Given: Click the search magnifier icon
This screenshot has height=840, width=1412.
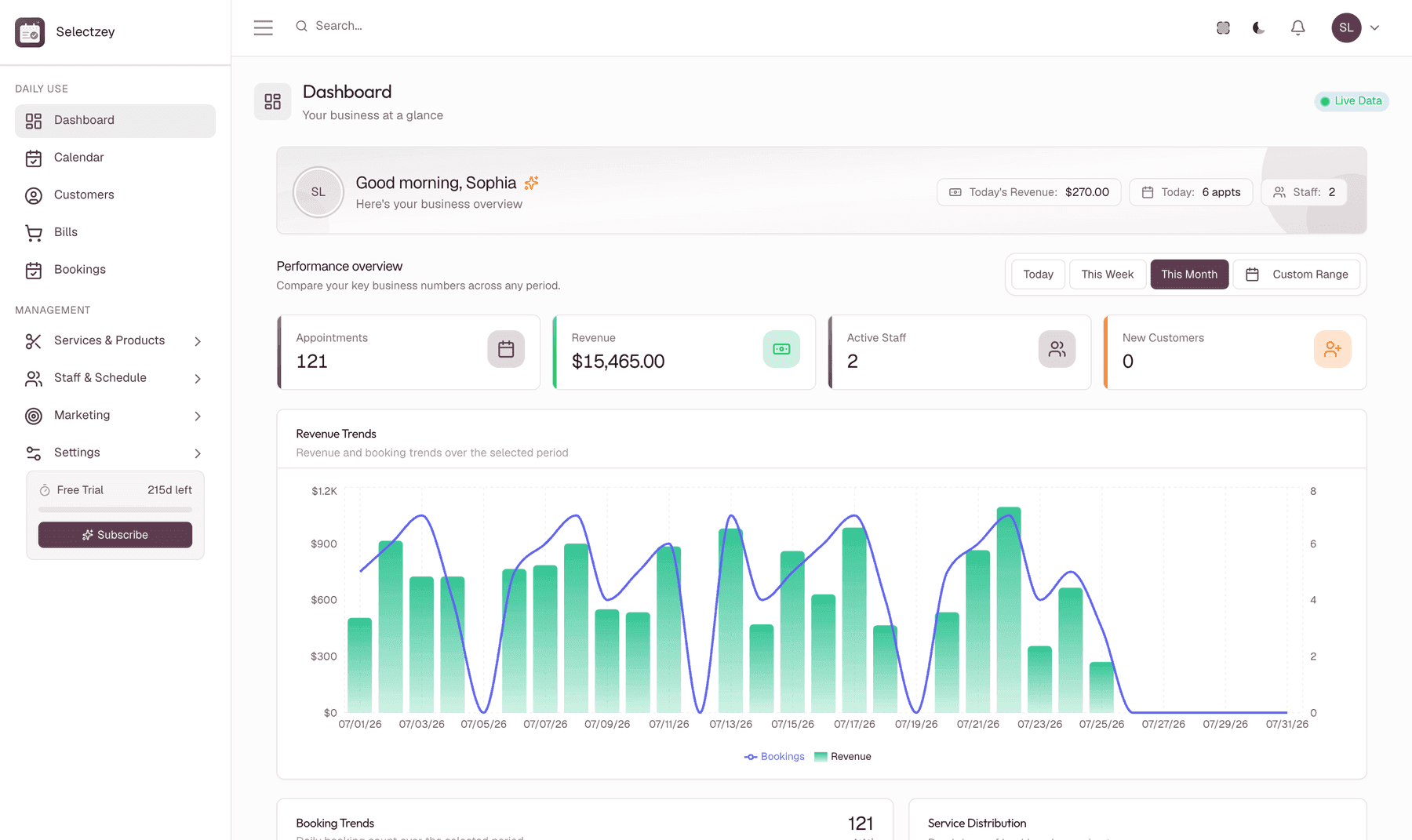Looking at the screenshot, I should [301, 26].
